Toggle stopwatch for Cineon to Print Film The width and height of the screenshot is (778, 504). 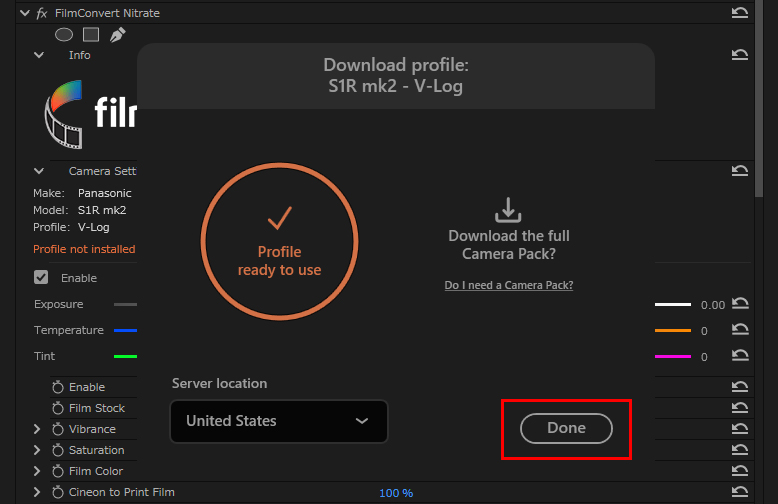[x=58, y=492]
